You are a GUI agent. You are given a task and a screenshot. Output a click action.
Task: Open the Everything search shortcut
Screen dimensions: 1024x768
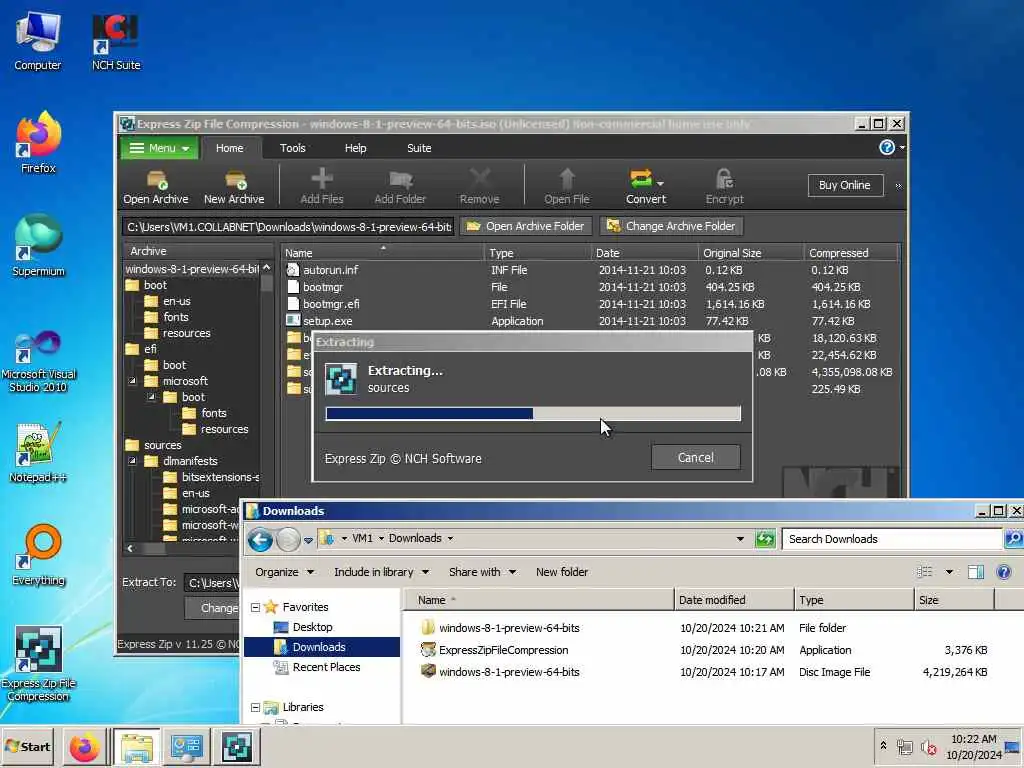pyautogui.click(x=38, y=556)
